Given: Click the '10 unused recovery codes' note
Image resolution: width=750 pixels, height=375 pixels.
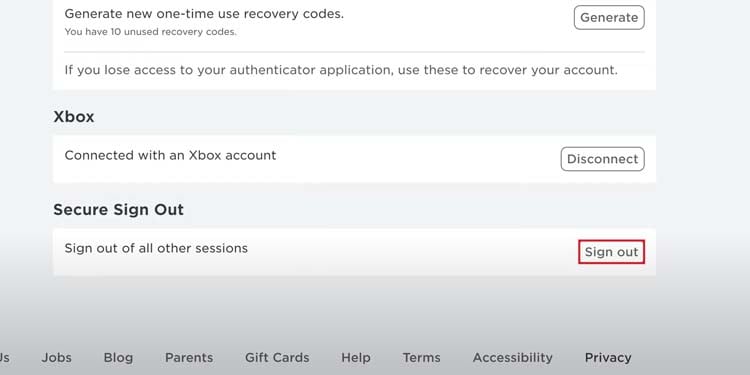Looking at the screenshot, I should 150,33.
